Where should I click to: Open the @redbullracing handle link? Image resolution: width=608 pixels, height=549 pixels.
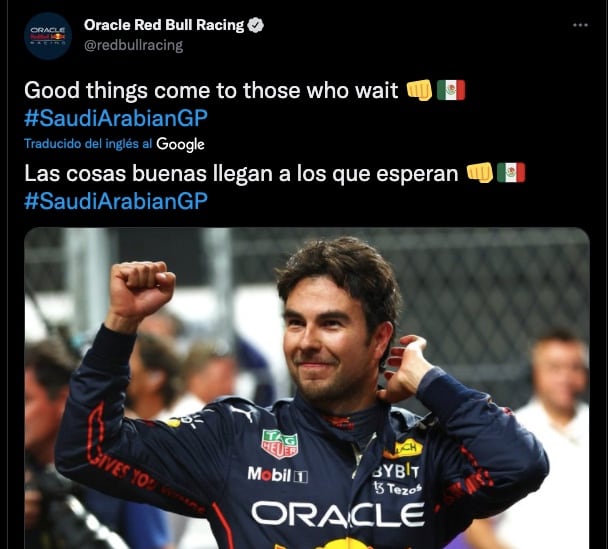[133, 45]
